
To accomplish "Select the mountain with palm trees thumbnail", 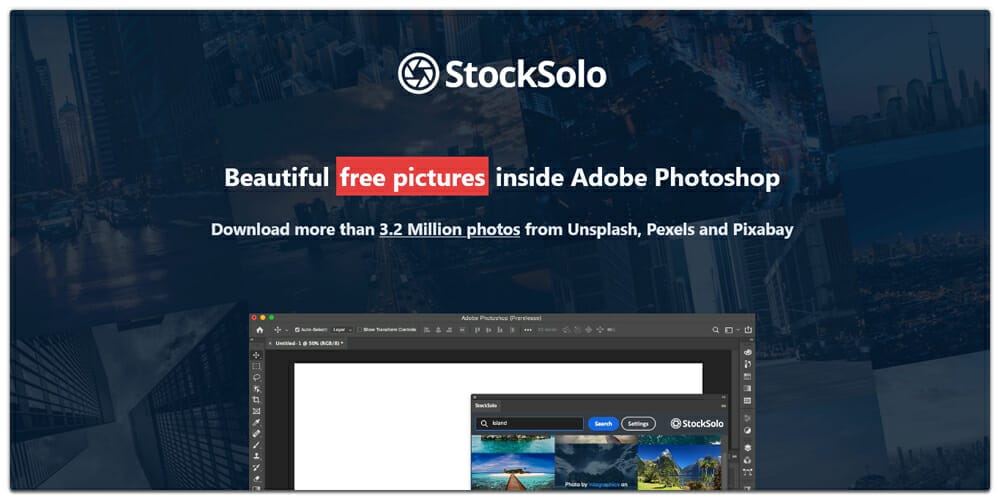I will [679, 467].
